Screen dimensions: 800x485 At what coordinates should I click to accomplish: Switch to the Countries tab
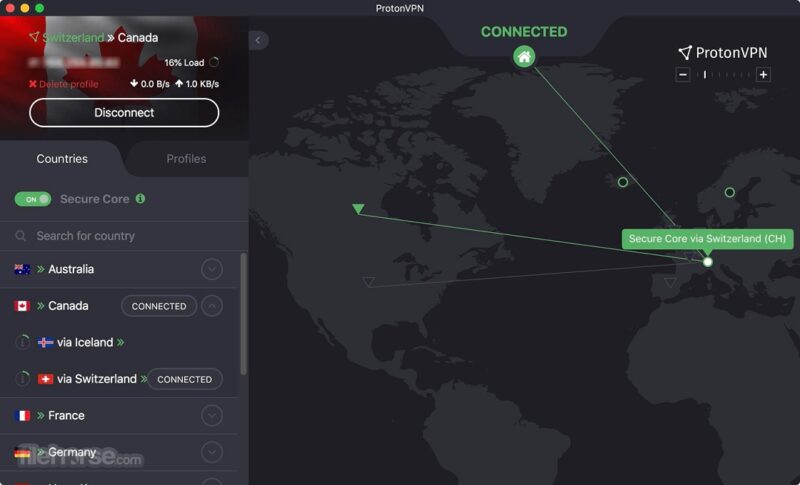pos(62,159)
